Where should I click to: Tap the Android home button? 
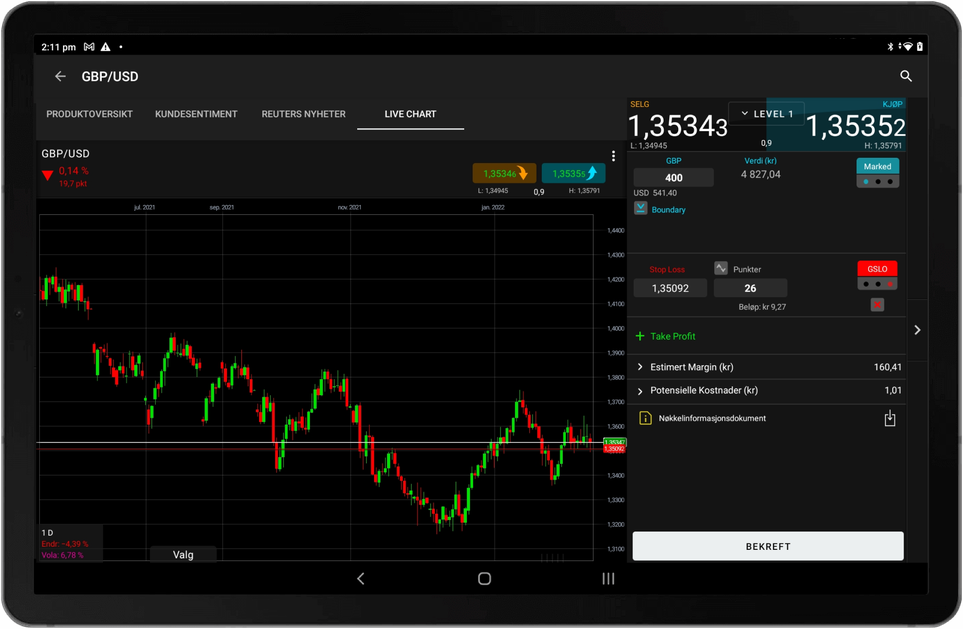click(483, 578)
